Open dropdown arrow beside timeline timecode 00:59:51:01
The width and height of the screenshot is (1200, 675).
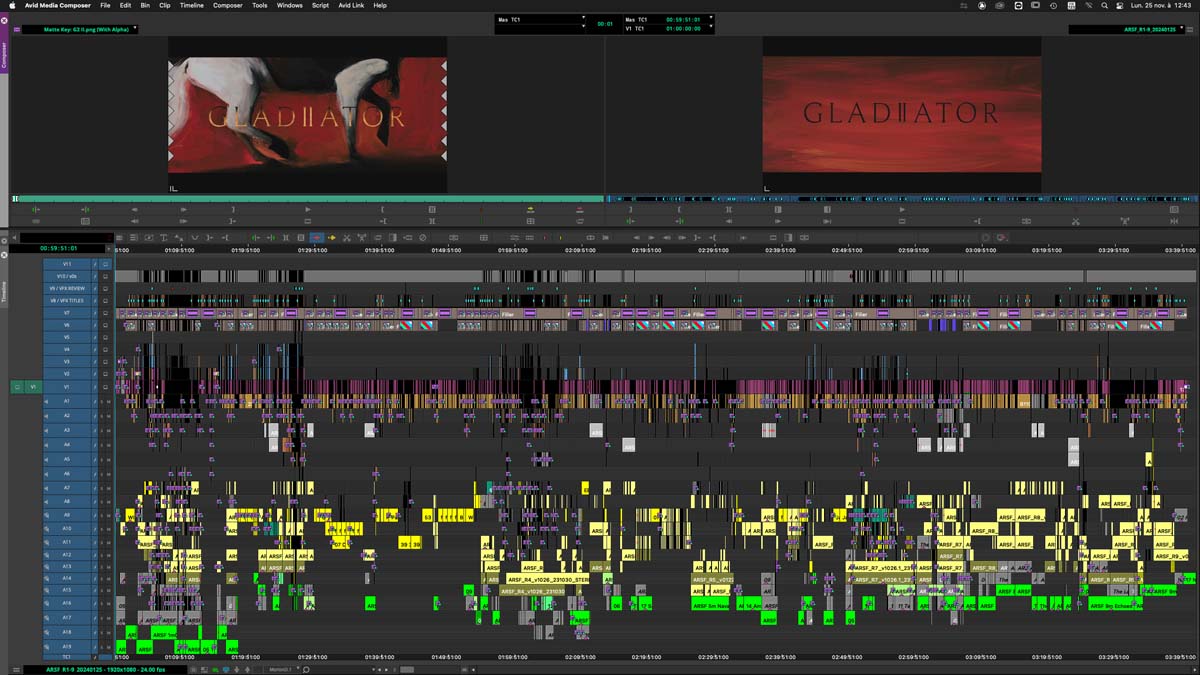[108, 249]
